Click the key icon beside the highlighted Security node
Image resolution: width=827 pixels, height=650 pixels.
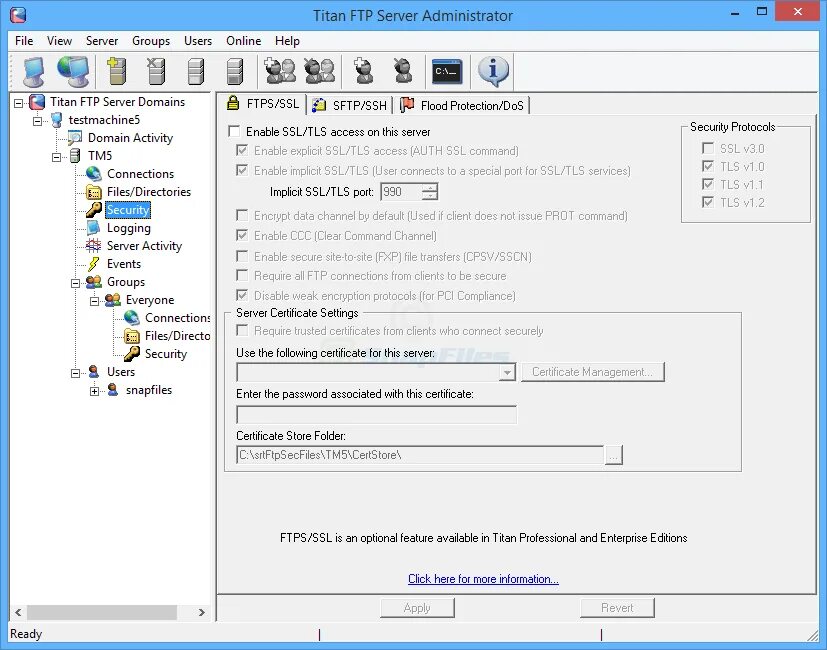(93, 209)
